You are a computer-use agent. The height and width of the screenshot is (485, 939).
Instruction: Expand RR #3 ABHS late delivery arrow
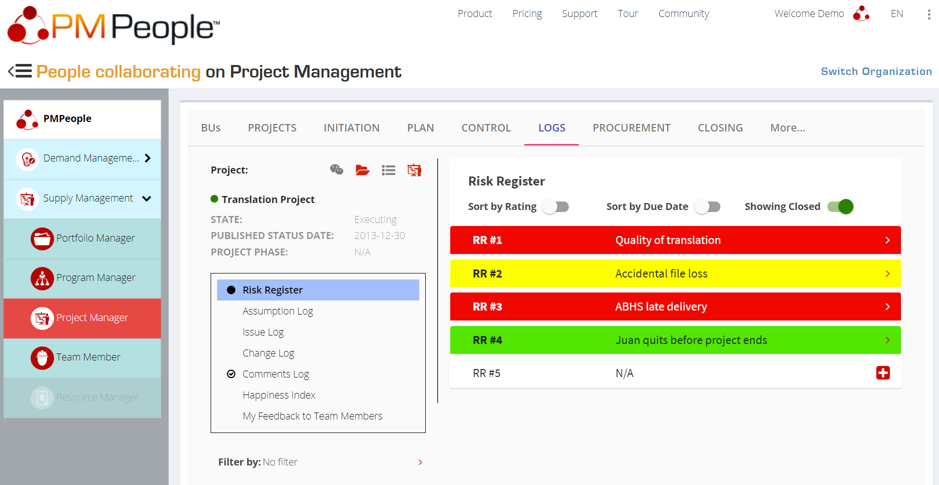point(887,307)
